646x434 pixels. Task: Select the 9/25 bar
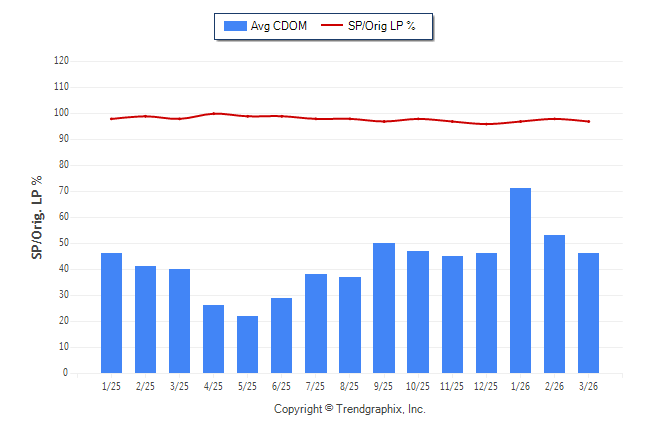click(x=384, y=308)
